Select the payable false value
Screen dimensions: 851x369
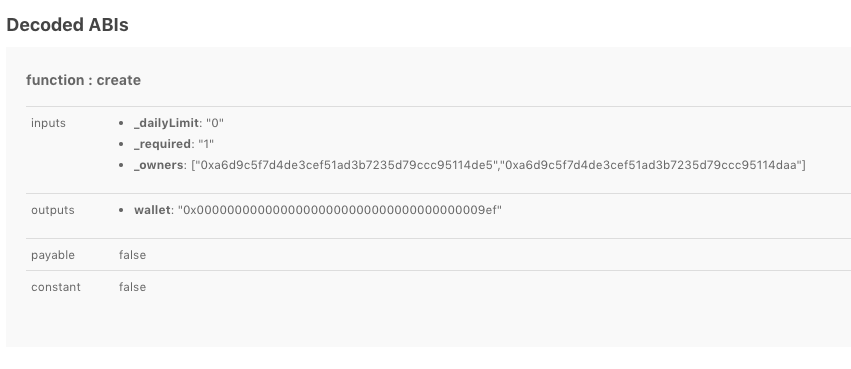(x=132, y=255)
